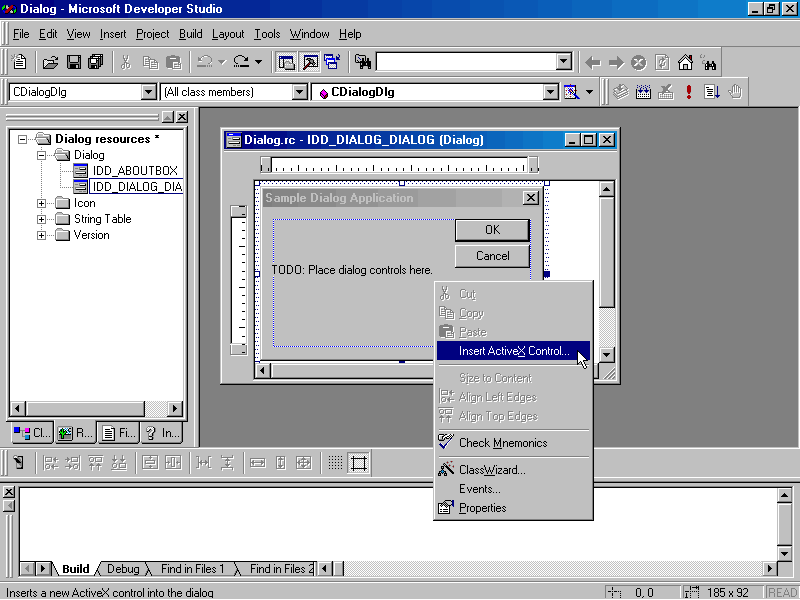
Task: Click the hand breakpoint icon
Action: click(x=735, y=92)
